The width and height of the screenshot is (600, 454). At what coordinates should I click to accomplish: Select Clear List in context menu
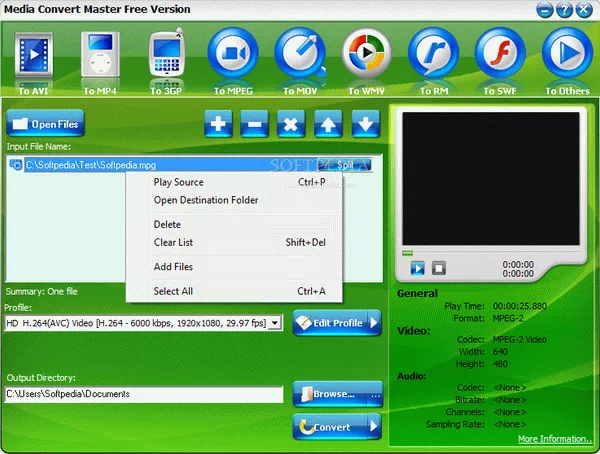(173, 242)
